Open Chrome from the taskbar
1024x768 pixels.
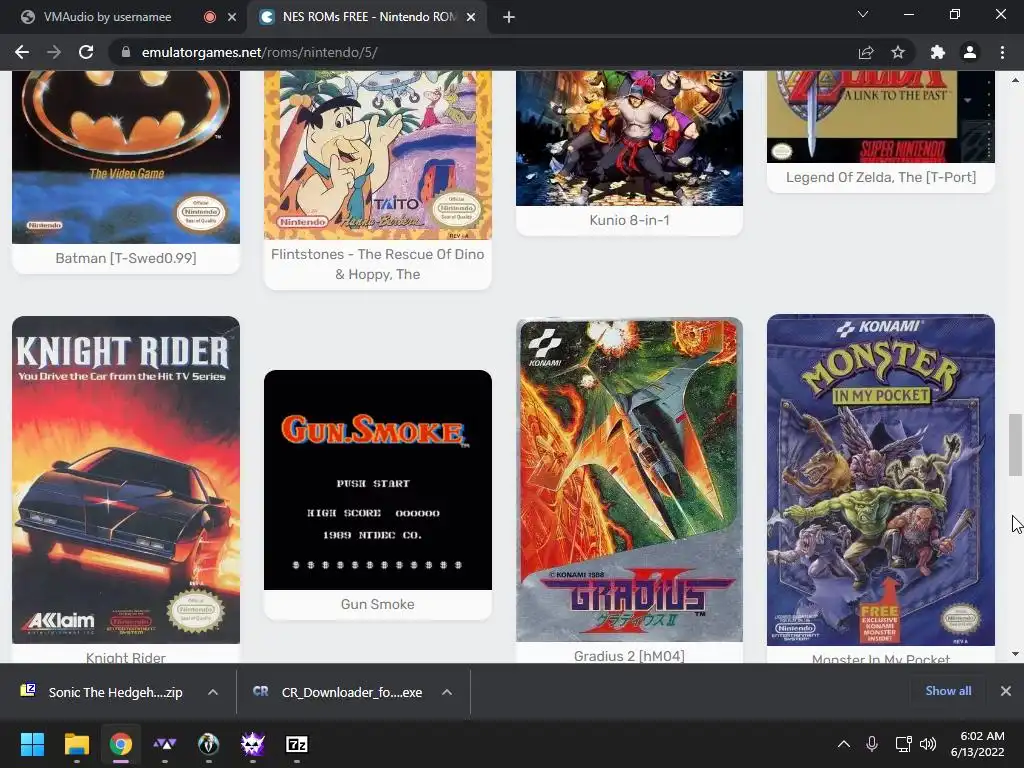pos(121,744)
